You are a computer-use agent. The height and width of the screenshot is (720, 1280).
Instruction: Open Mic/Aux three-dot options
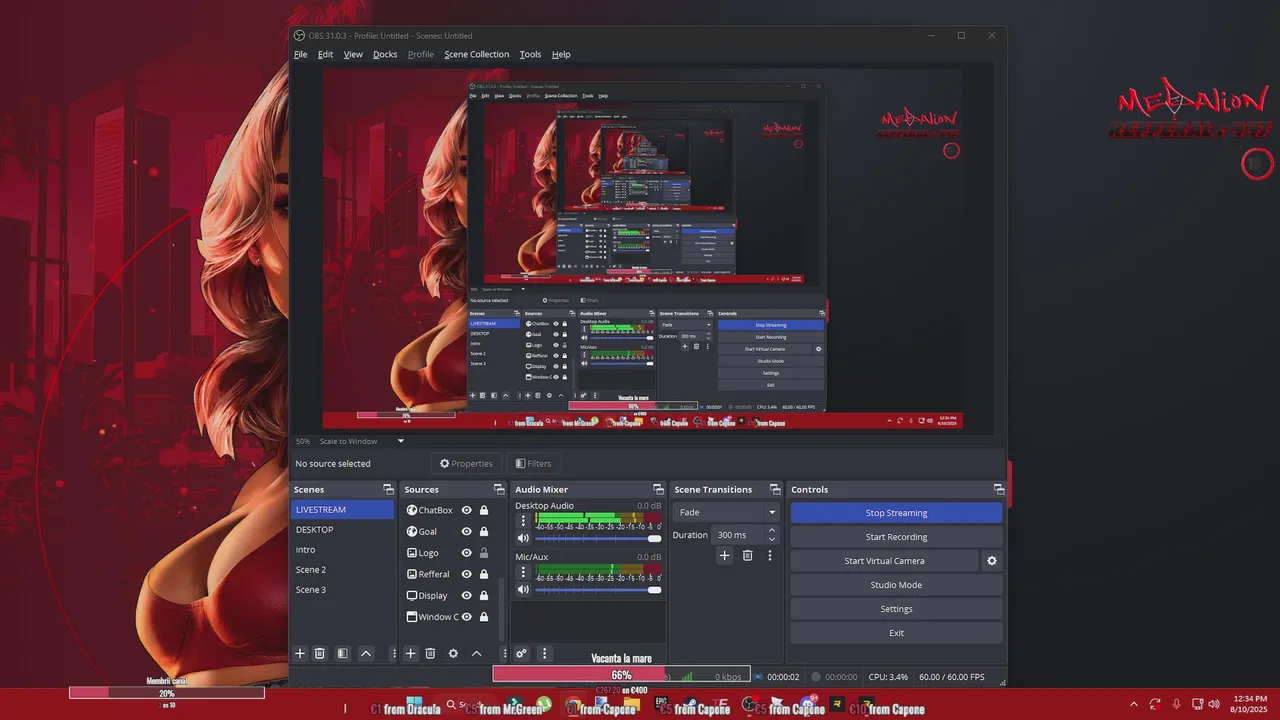click(522, 571)
